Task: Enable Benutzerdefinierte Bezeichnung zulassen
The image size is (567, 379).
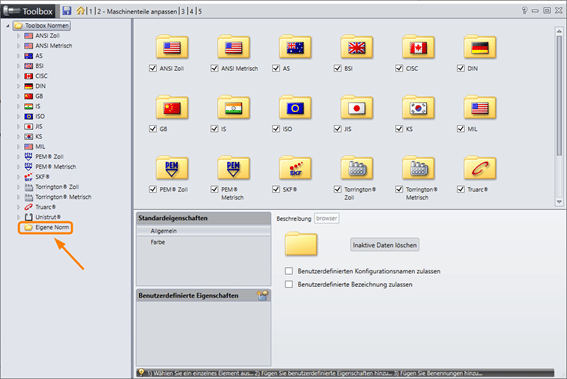Action: pos(289,284)
